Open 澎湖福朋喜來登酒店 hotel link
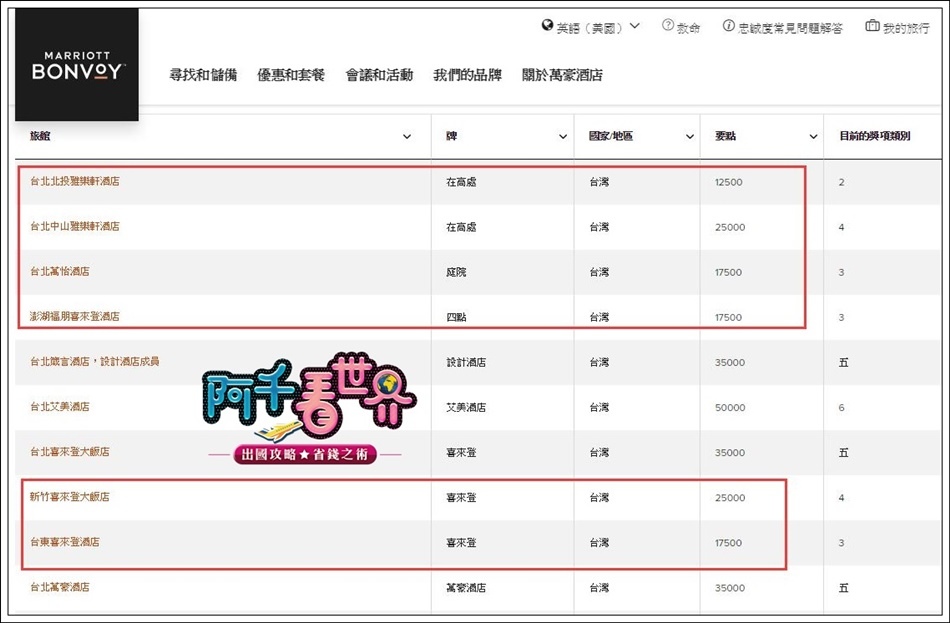Screen dimensions: 950x623 click(x=75, y=316)
